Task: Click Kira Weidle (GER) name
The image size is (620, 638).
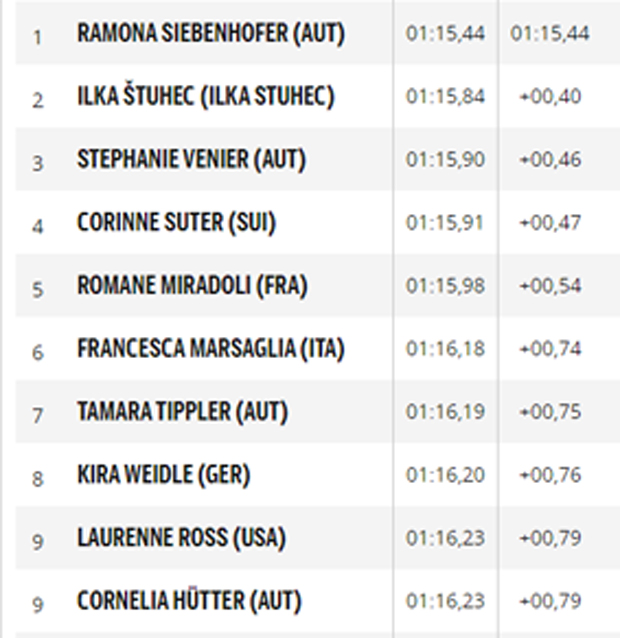Action: 163,475
